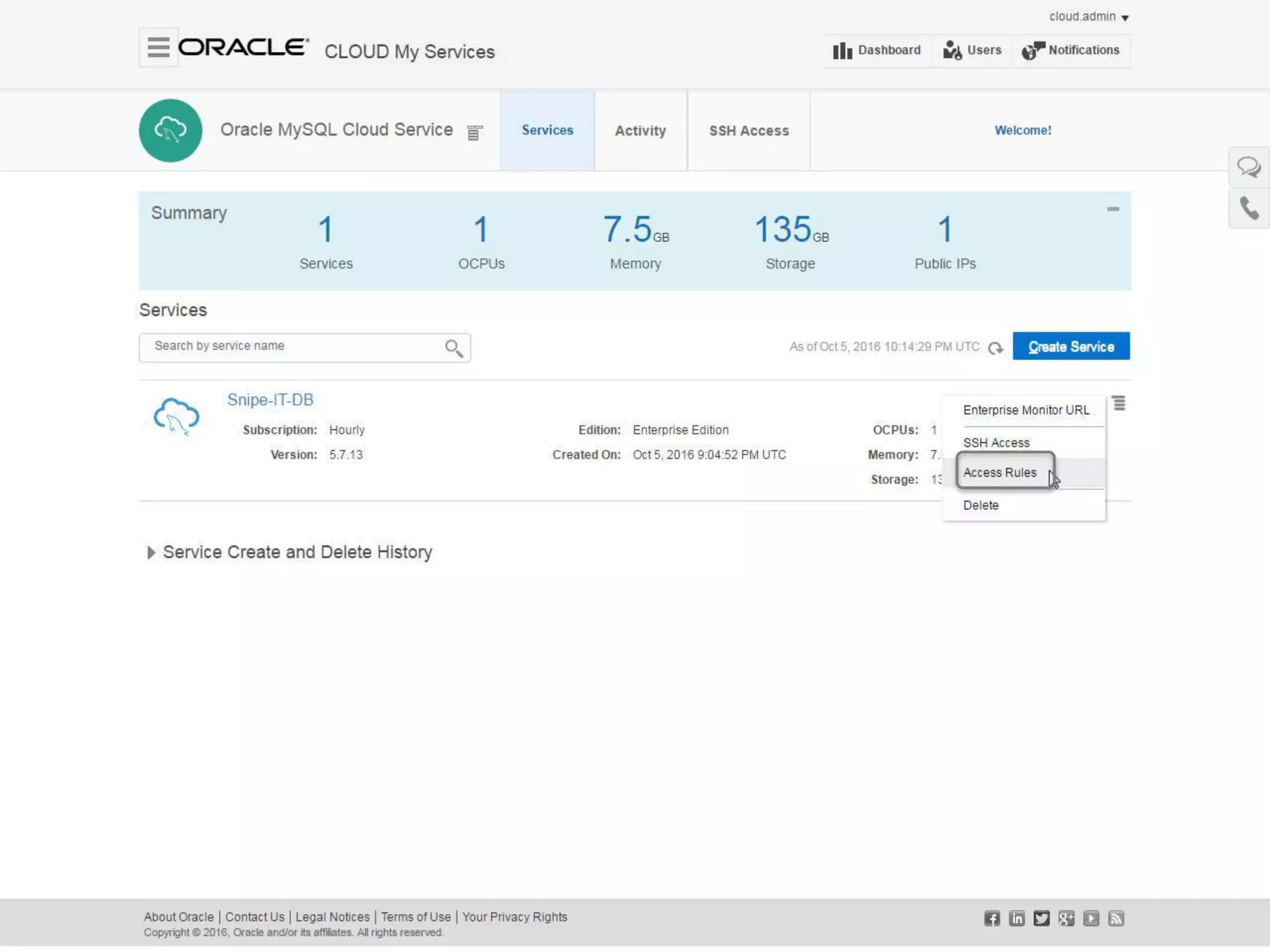1270x952 pixels.
Task: Click the Enterprise Edition value text
Action: tap(680, 430)
